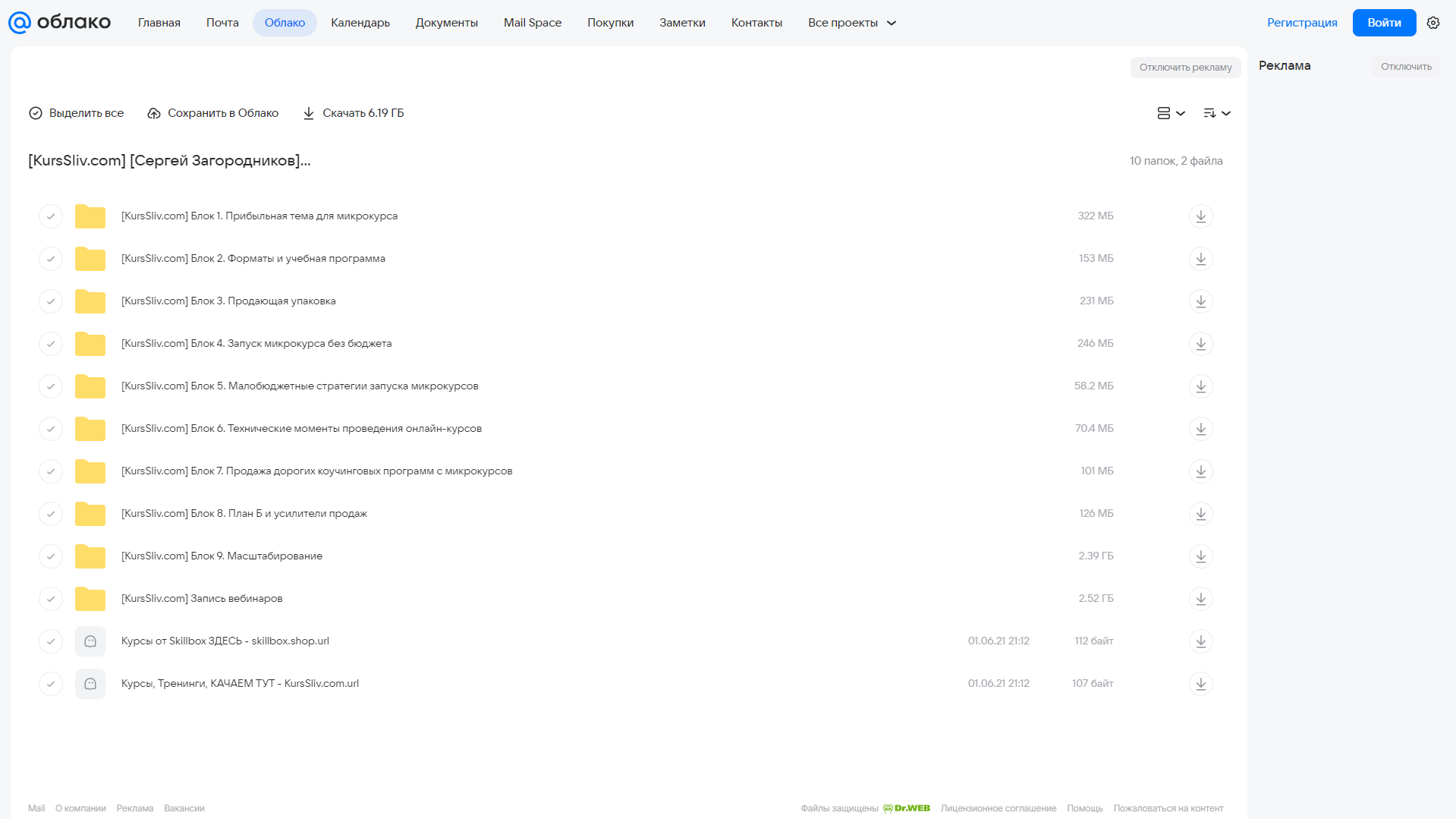Tick checkbox for Блок 2. Форматы и учебная программа
This screenshot has height=819, width=1456.
pyautogui.click(x=51, y=259)
